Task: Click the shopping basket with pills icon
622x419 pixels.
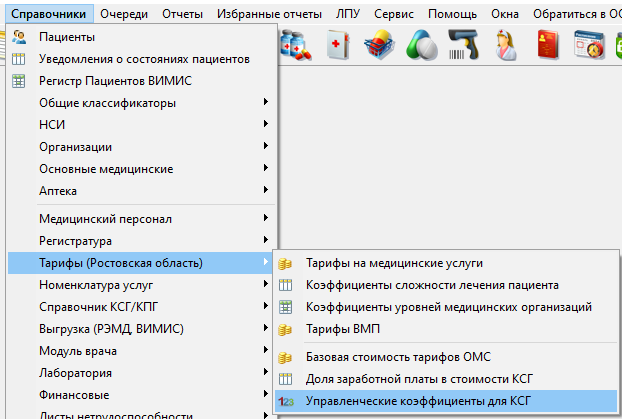Action: coord(381,45)
